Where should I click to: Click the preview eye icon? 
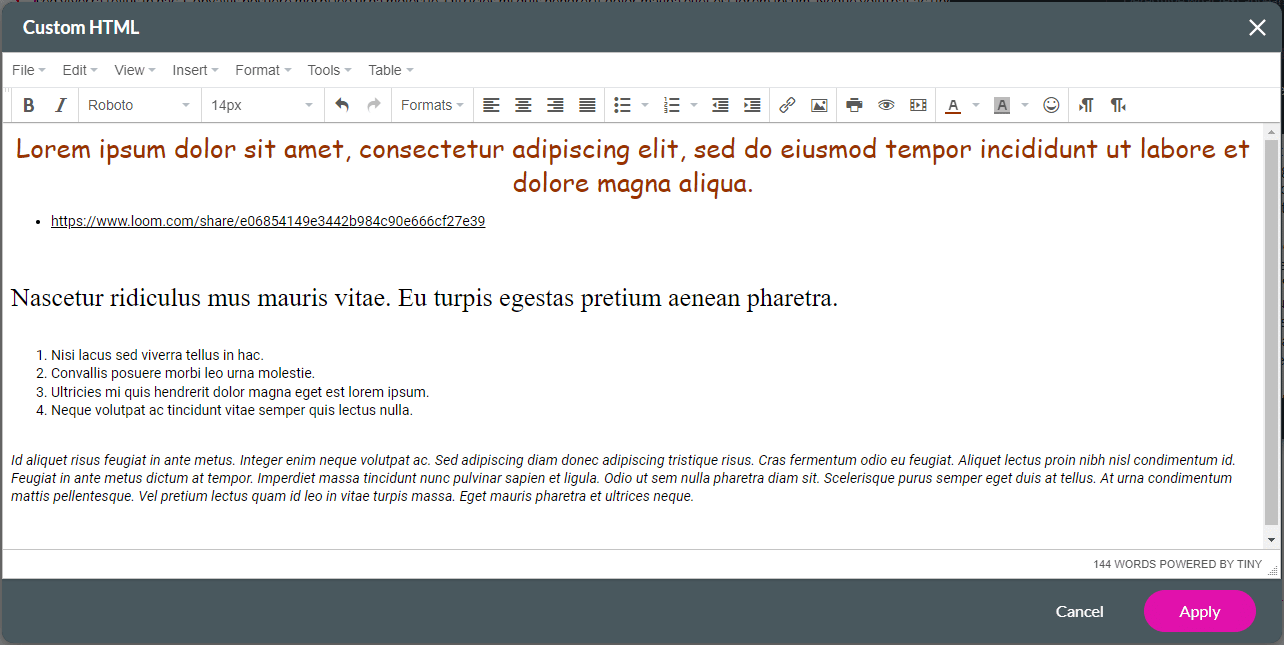(886, 105)
